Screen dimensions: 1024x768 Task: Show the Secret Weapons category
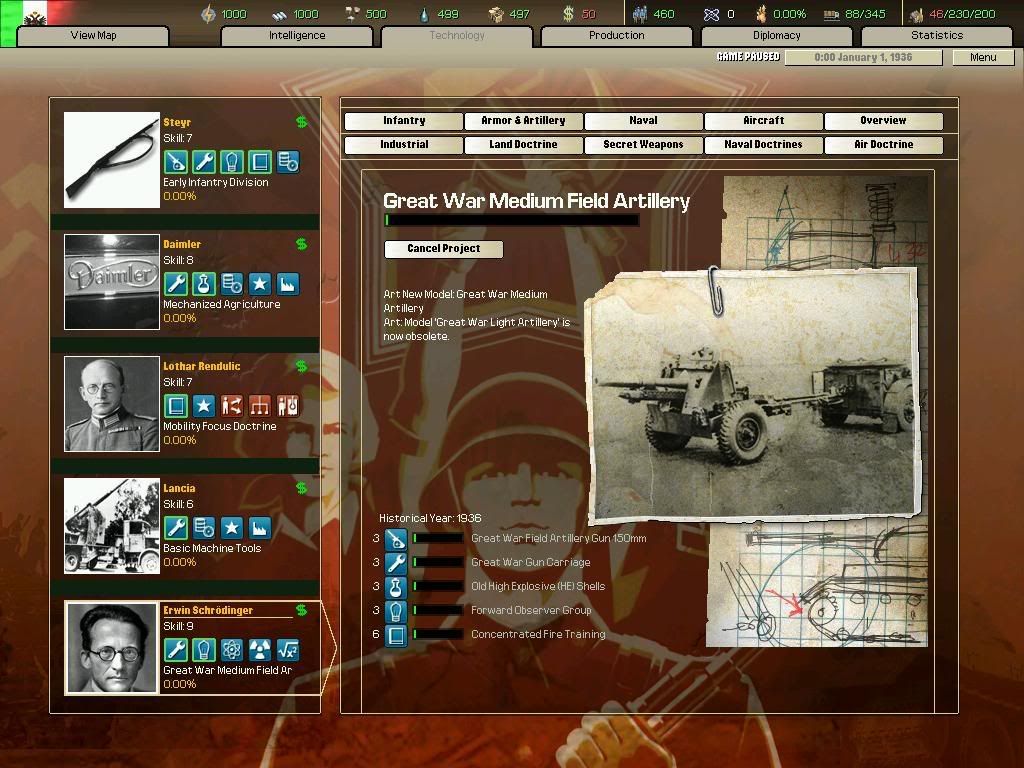[x=643, y=145]
